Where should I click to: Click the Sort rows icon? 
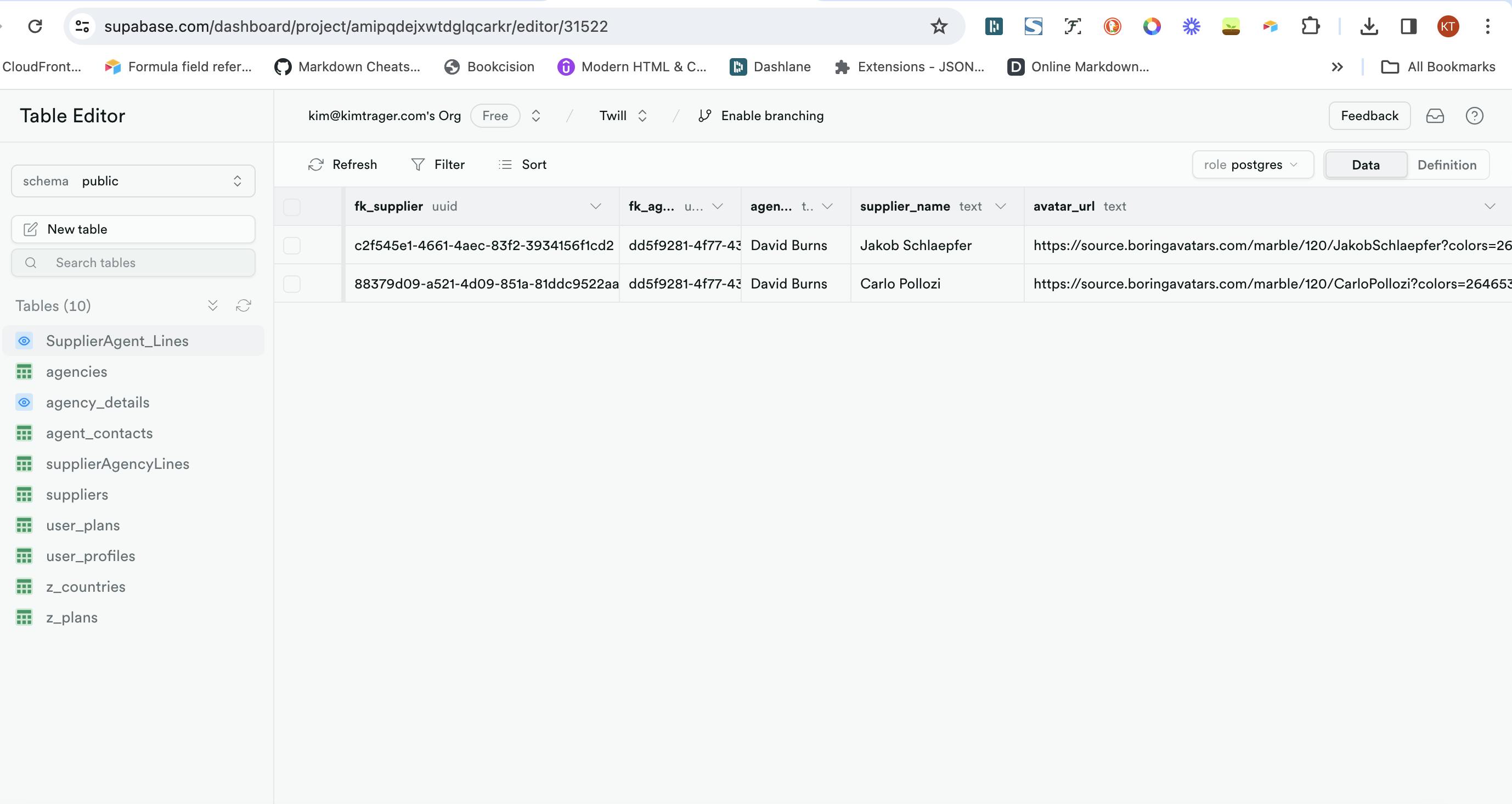click(x=505, y=165)
